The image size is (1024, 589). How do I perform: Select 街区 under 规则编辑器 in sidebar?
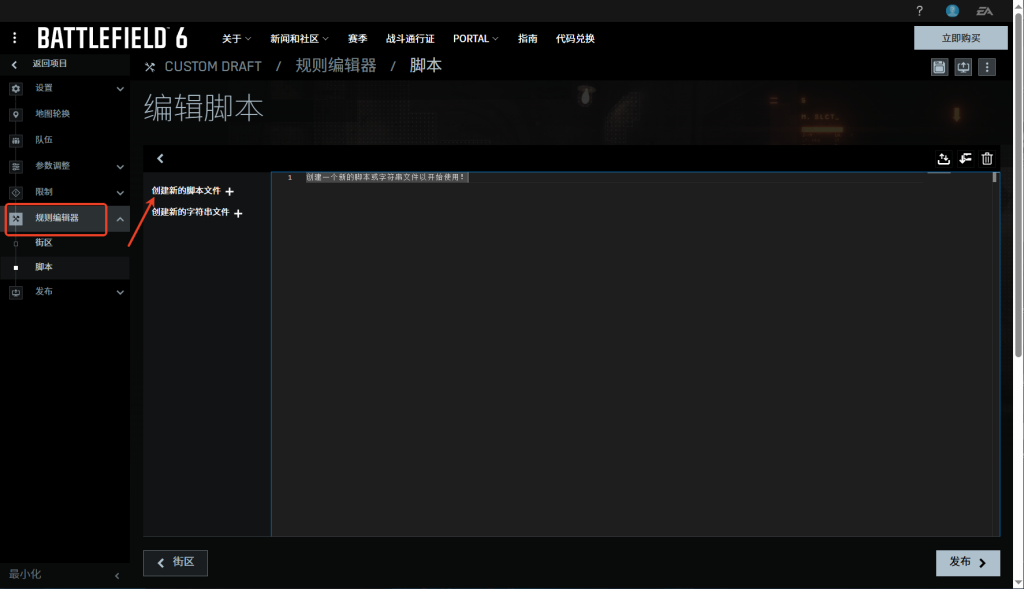coord(43,243)
